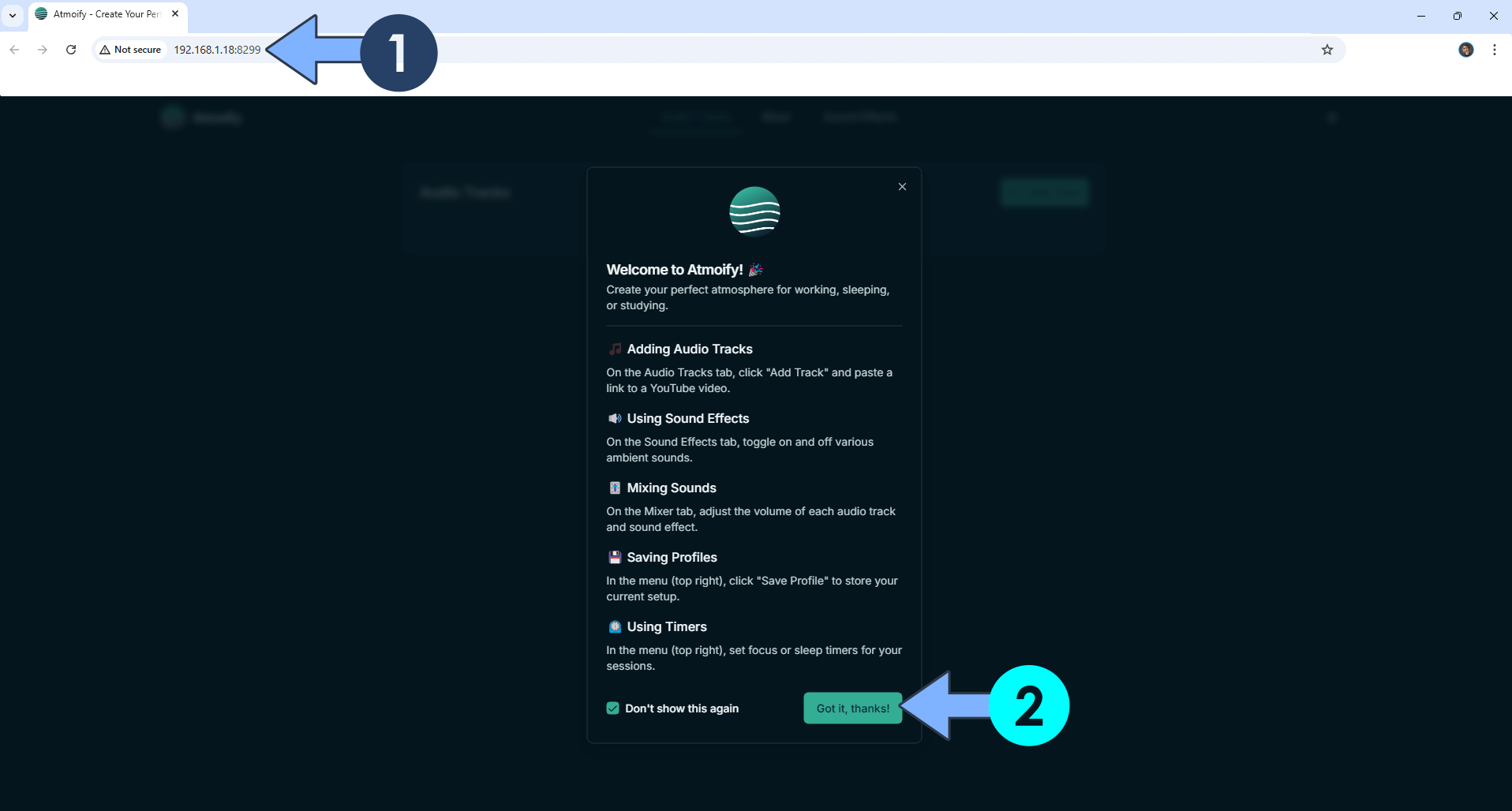Image resolution: width=1512 pixels, height=811 pixels.
Task: Expand the browser tab search dropdown
Action: (13, 14)
